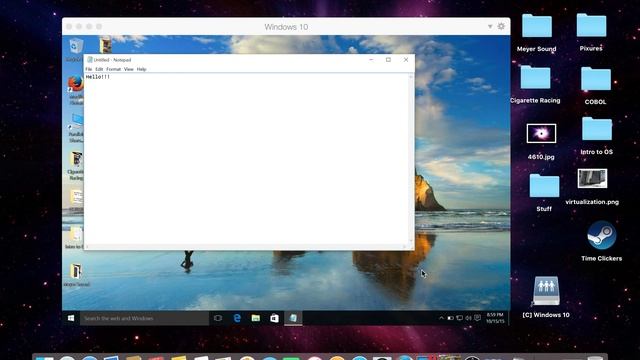Open Task View on the taskbar
Screen dimensions: 640x360
click(218, 318)
